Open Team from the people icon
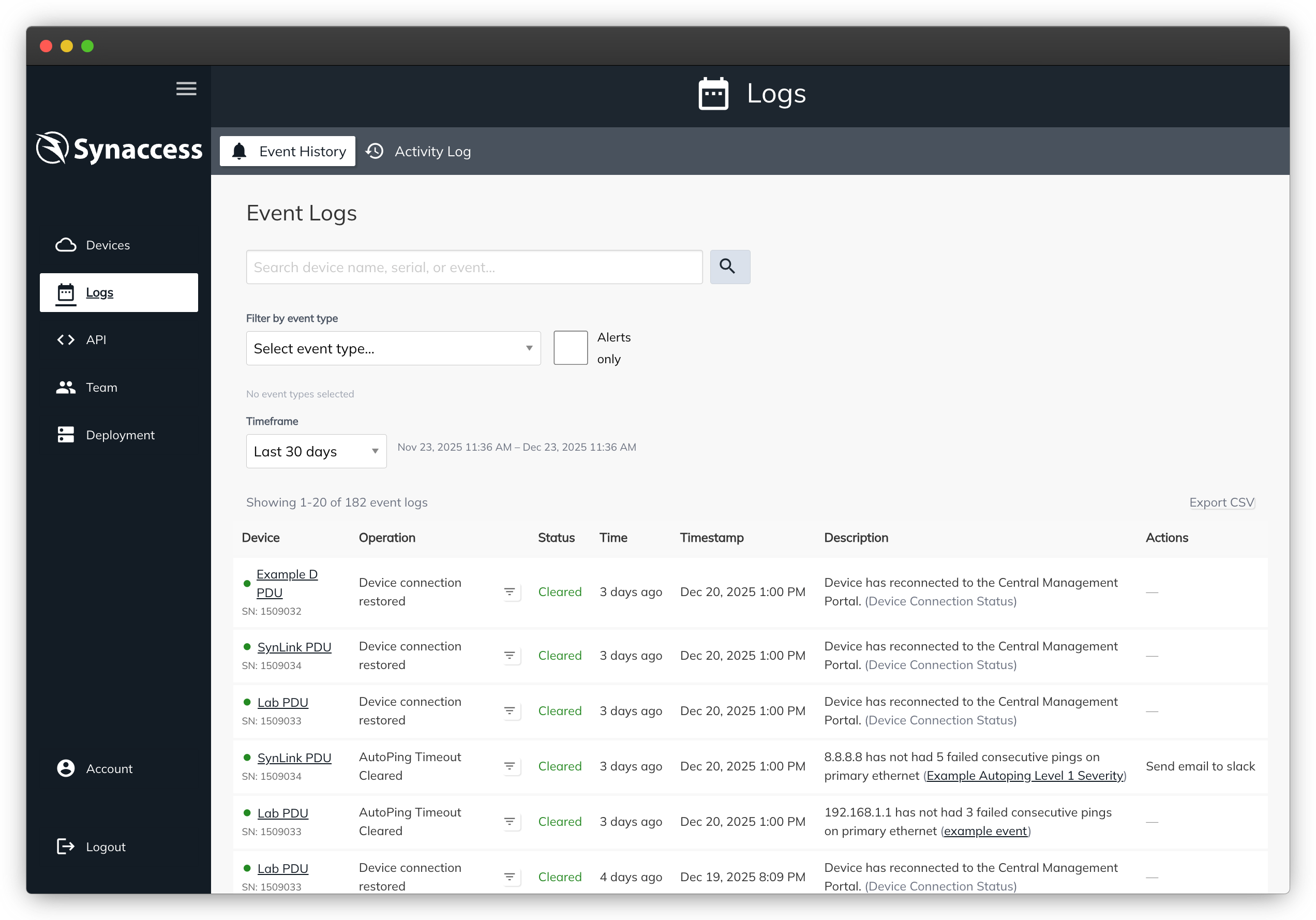This screenshot has height=920, width=1316. point(66,388)
